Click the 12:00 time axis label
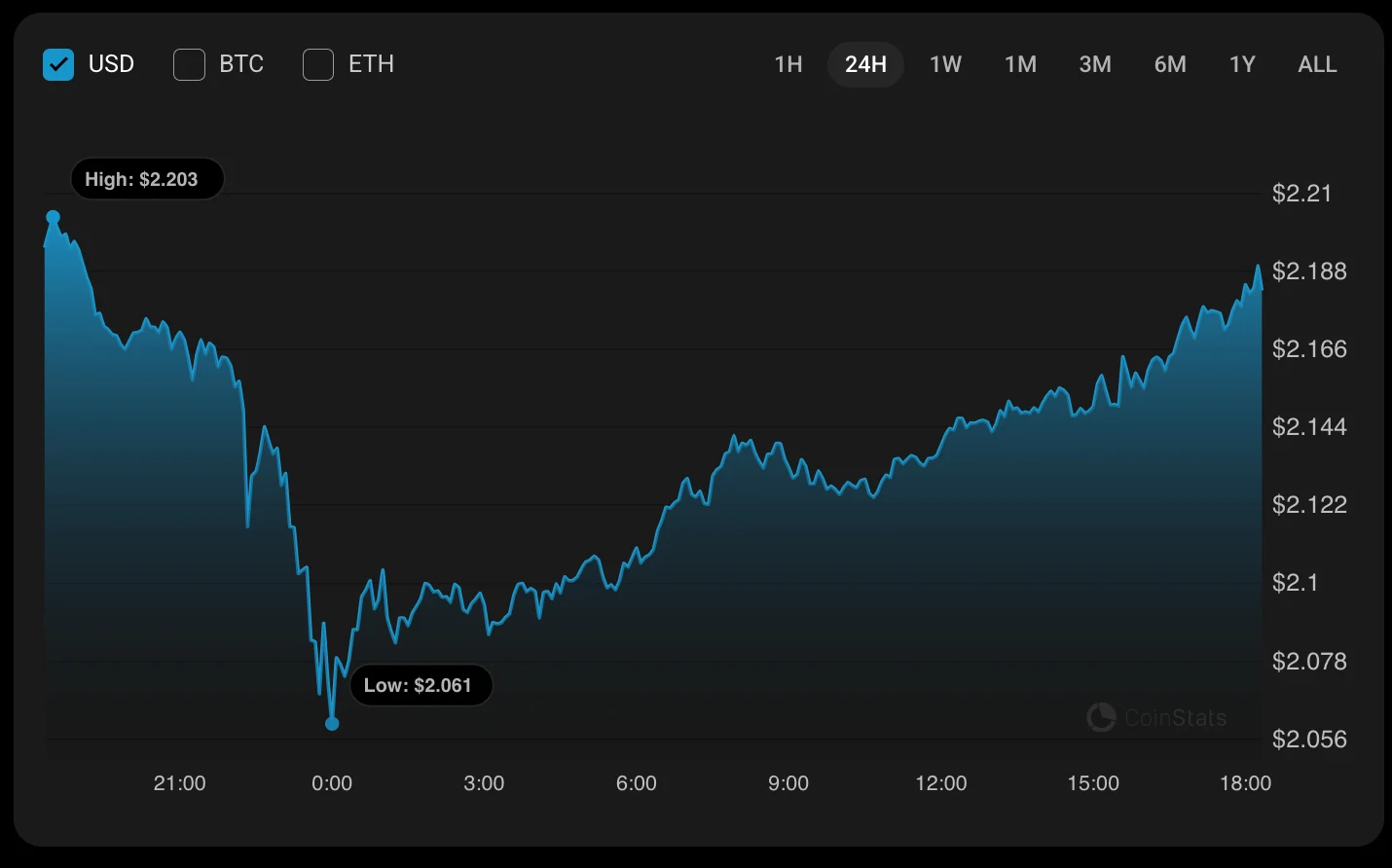1392x868 pixels. pyautogui.click(x=940, y=783)
